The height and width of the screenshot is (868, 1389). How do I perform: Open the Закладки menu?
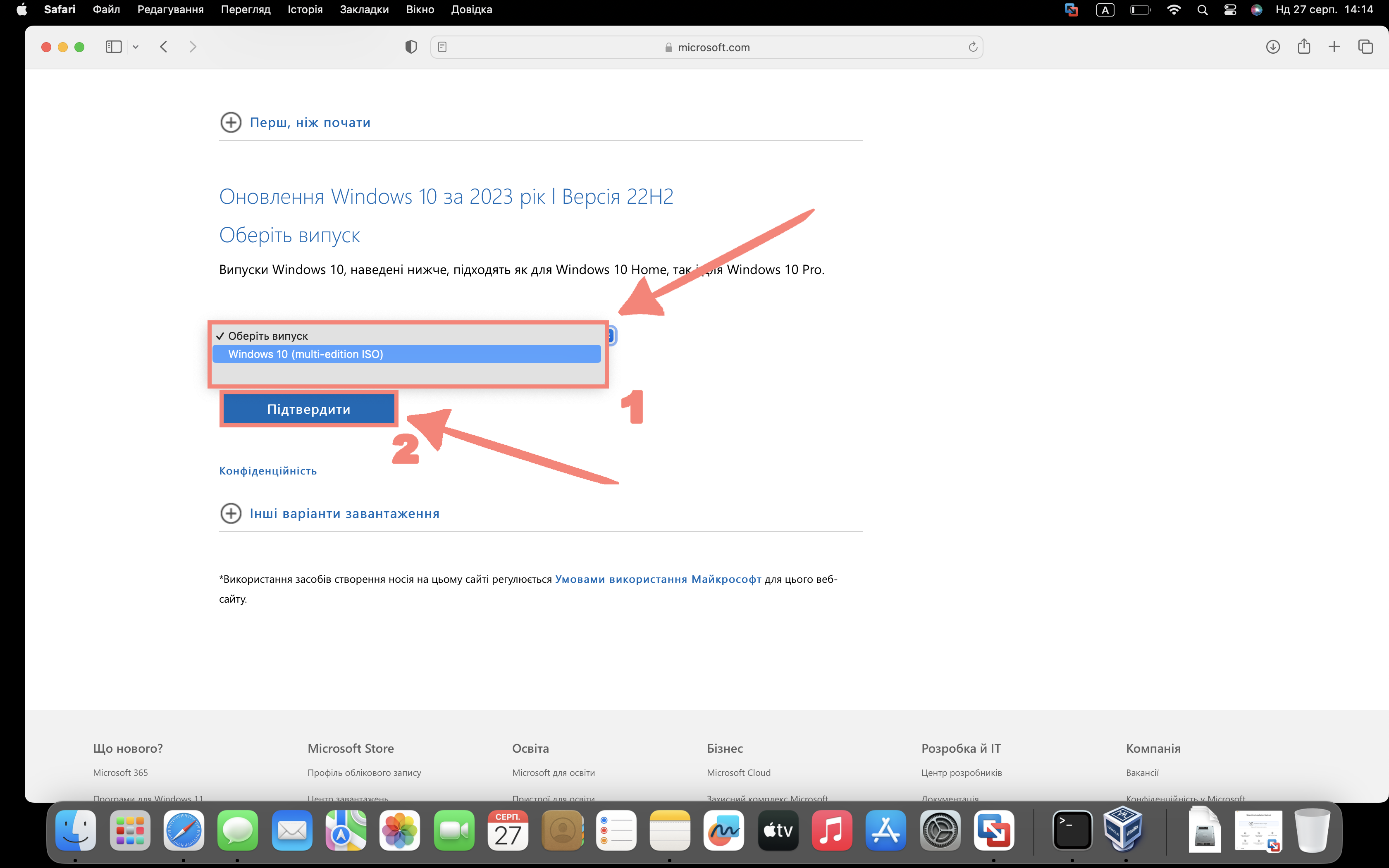tap(364, 10)
